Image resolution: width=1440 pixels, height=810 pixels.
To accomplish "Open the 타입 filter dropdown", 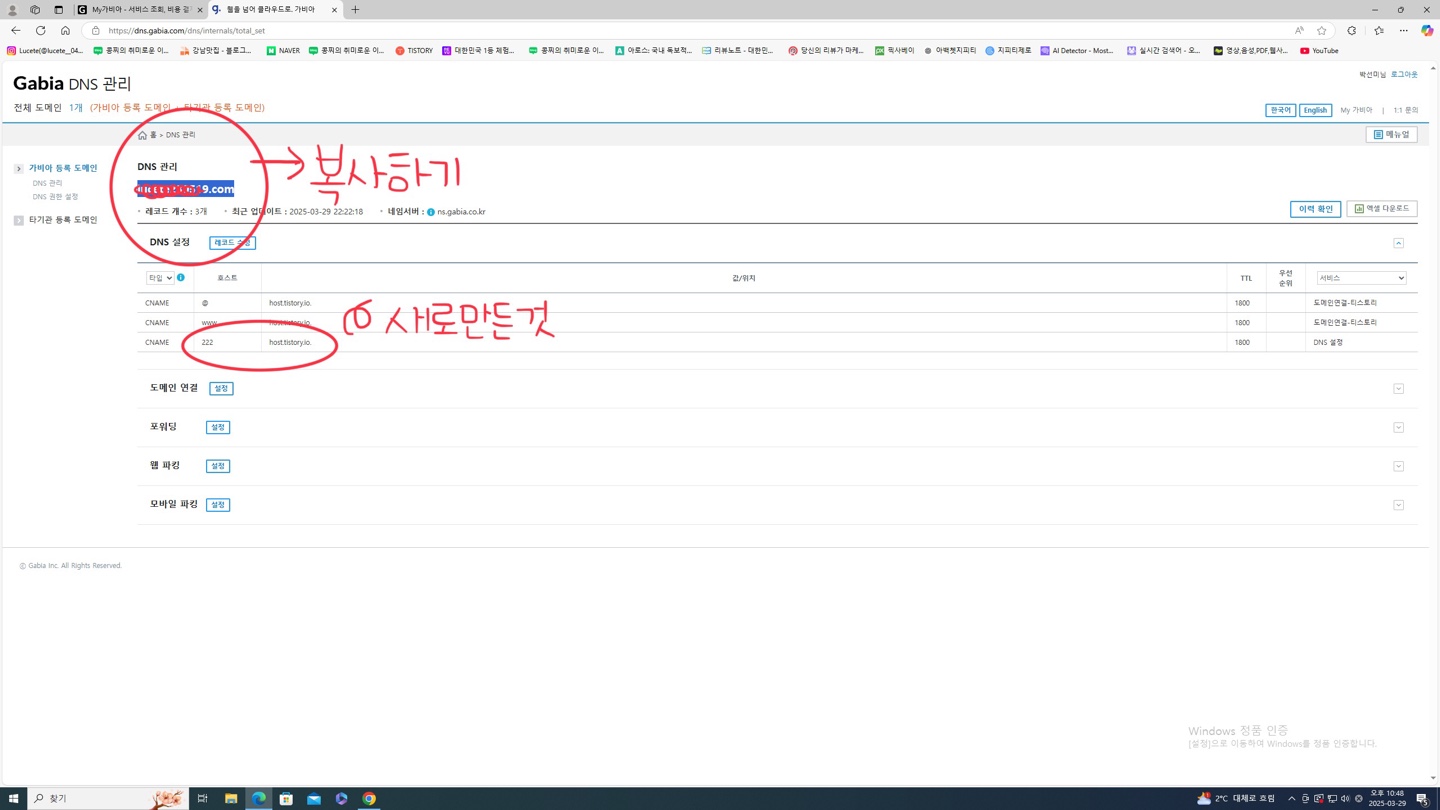I will pyautogui.click(x=160, y=278).
